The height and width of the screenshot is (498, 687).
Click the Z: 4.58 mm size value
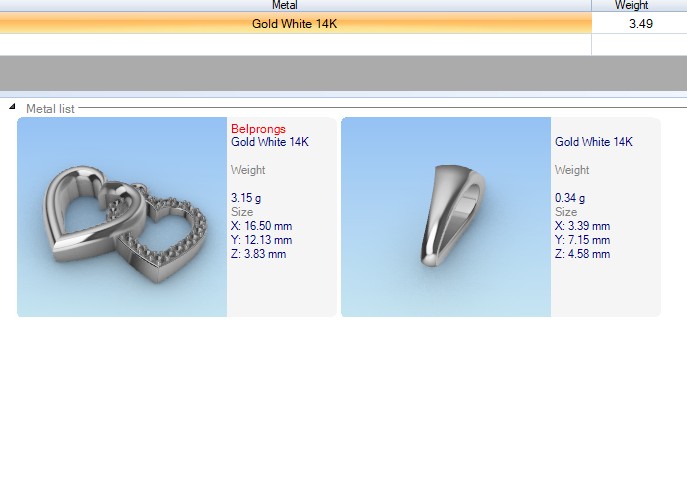coord(582,254)
